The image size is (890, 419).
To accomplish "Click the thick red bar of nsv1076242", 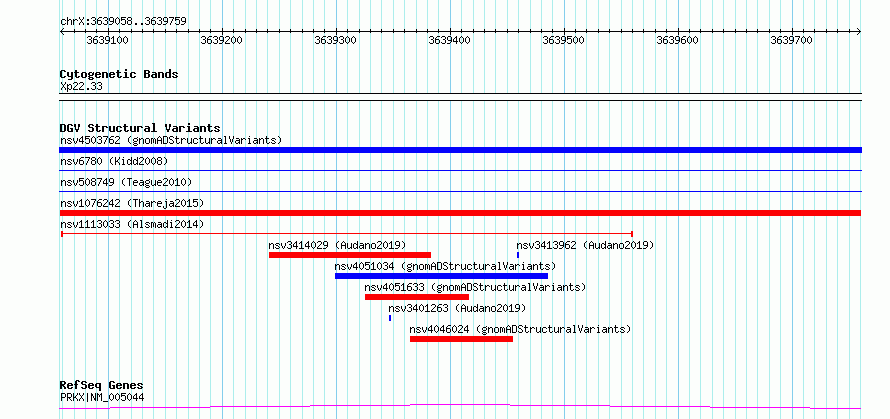I will (x=460, y=213).
